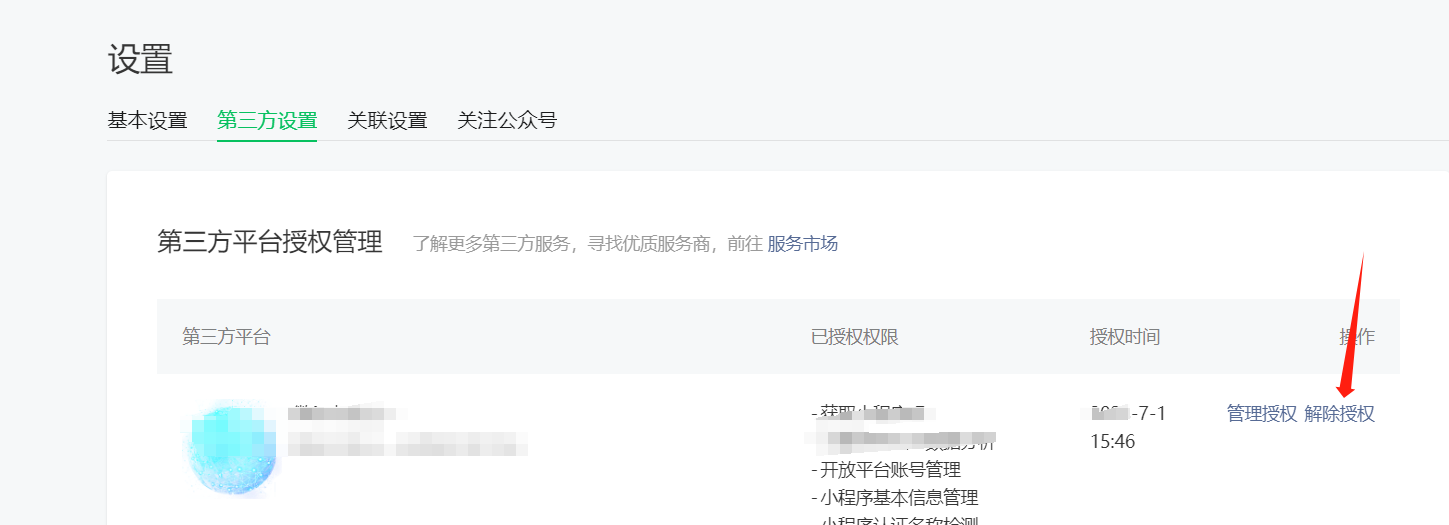Click the 操作 column header
The width and height of the screenshot is (1449, 525).
[x=1357, y=337]
